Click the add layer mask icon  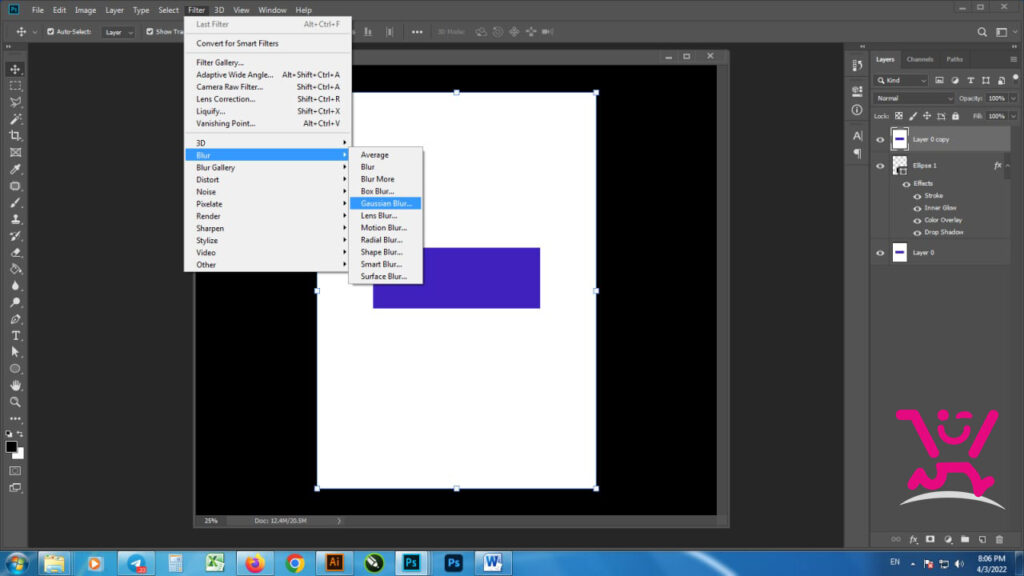(930, 539)
